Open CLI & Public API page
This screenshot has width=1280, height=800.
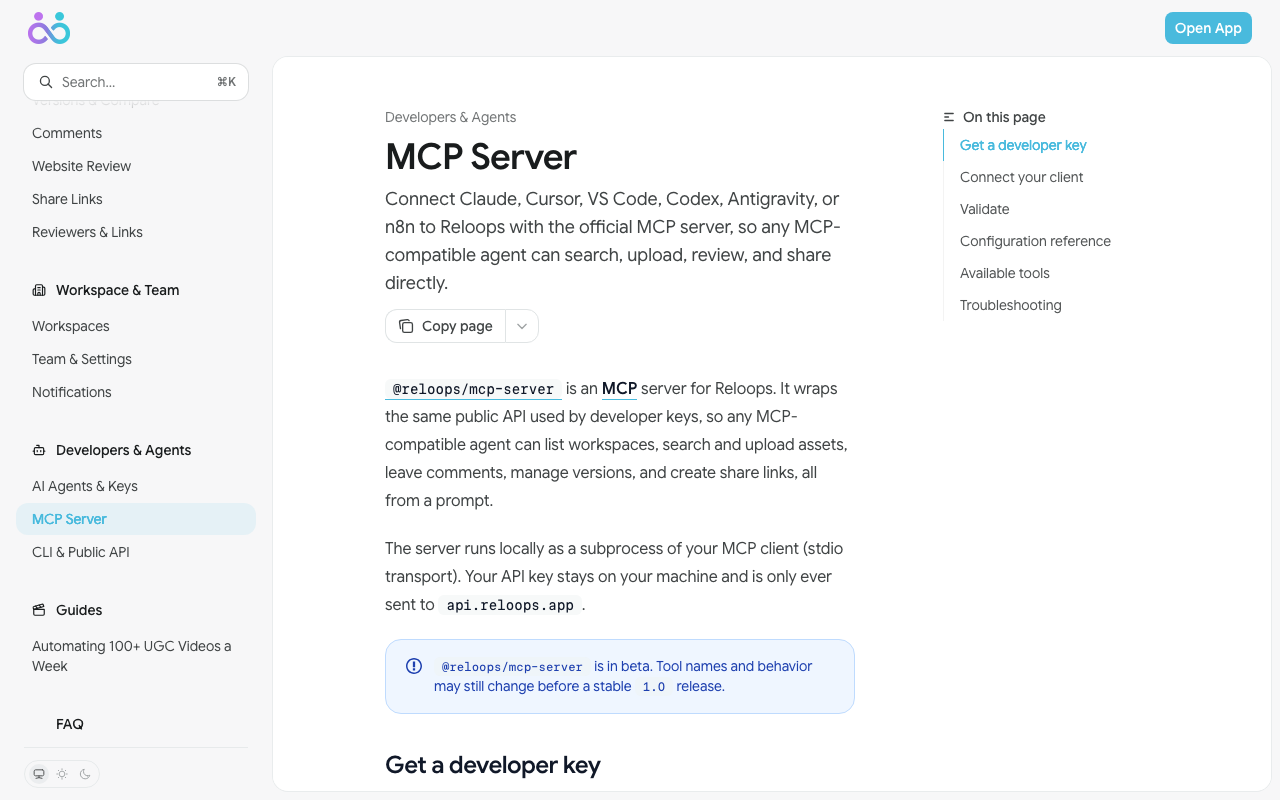click(81, 552)
